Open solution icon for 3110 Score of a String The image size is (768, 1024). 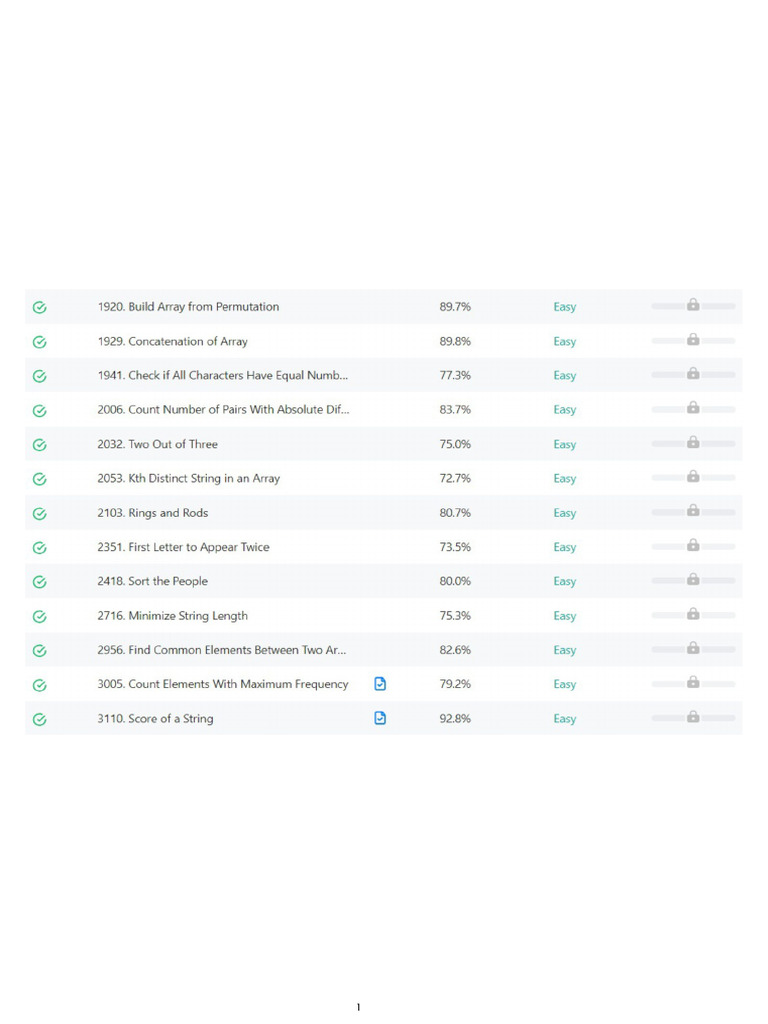click(x=380, y=718)
